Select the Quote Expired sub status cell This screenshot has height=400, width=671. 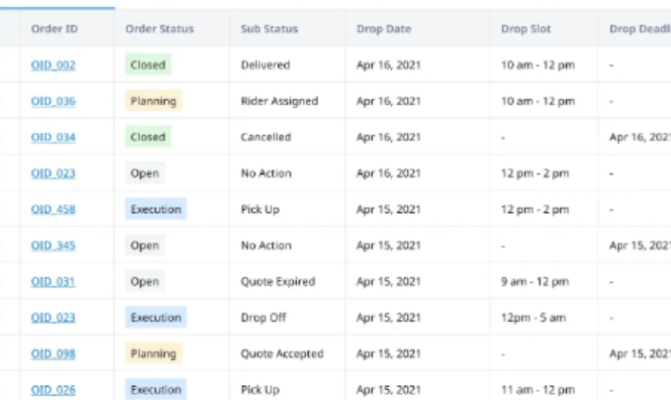[277, 282]
